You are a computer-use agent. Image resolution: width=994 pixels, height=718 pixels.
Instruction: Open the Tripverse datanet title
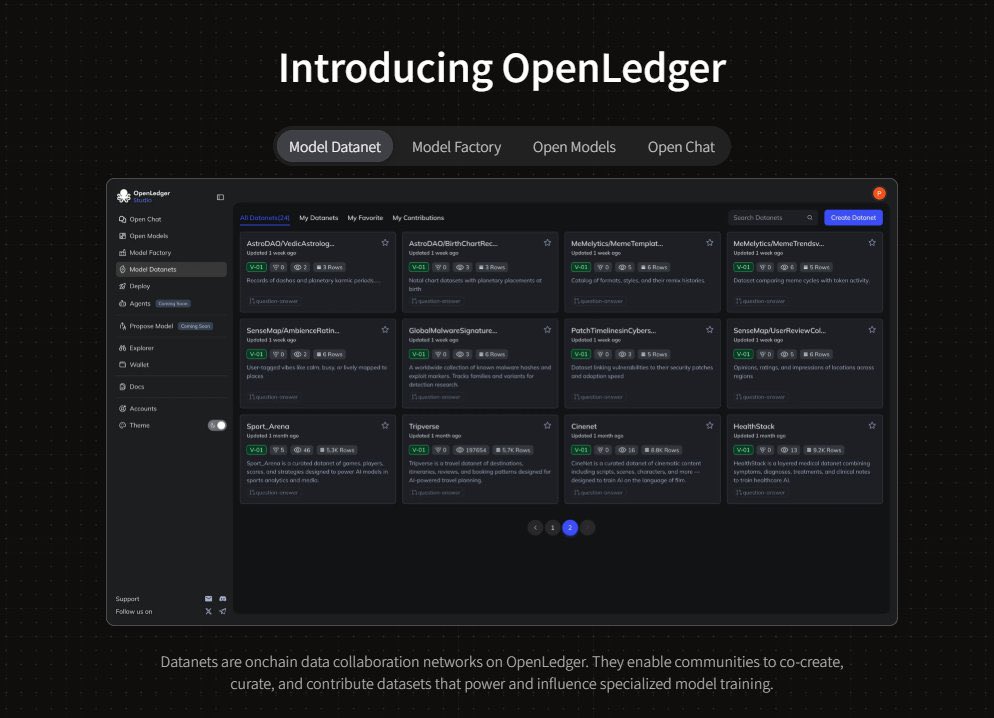click(423, 426)
